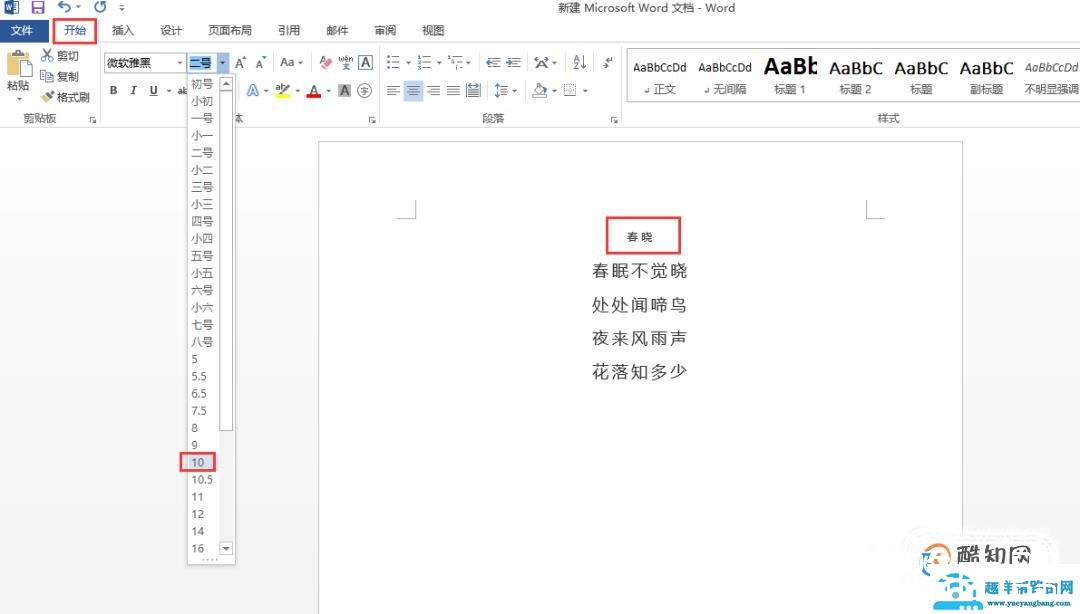
Task: Open the 设计 ribbon tab
Action: [x=169, y=30]
